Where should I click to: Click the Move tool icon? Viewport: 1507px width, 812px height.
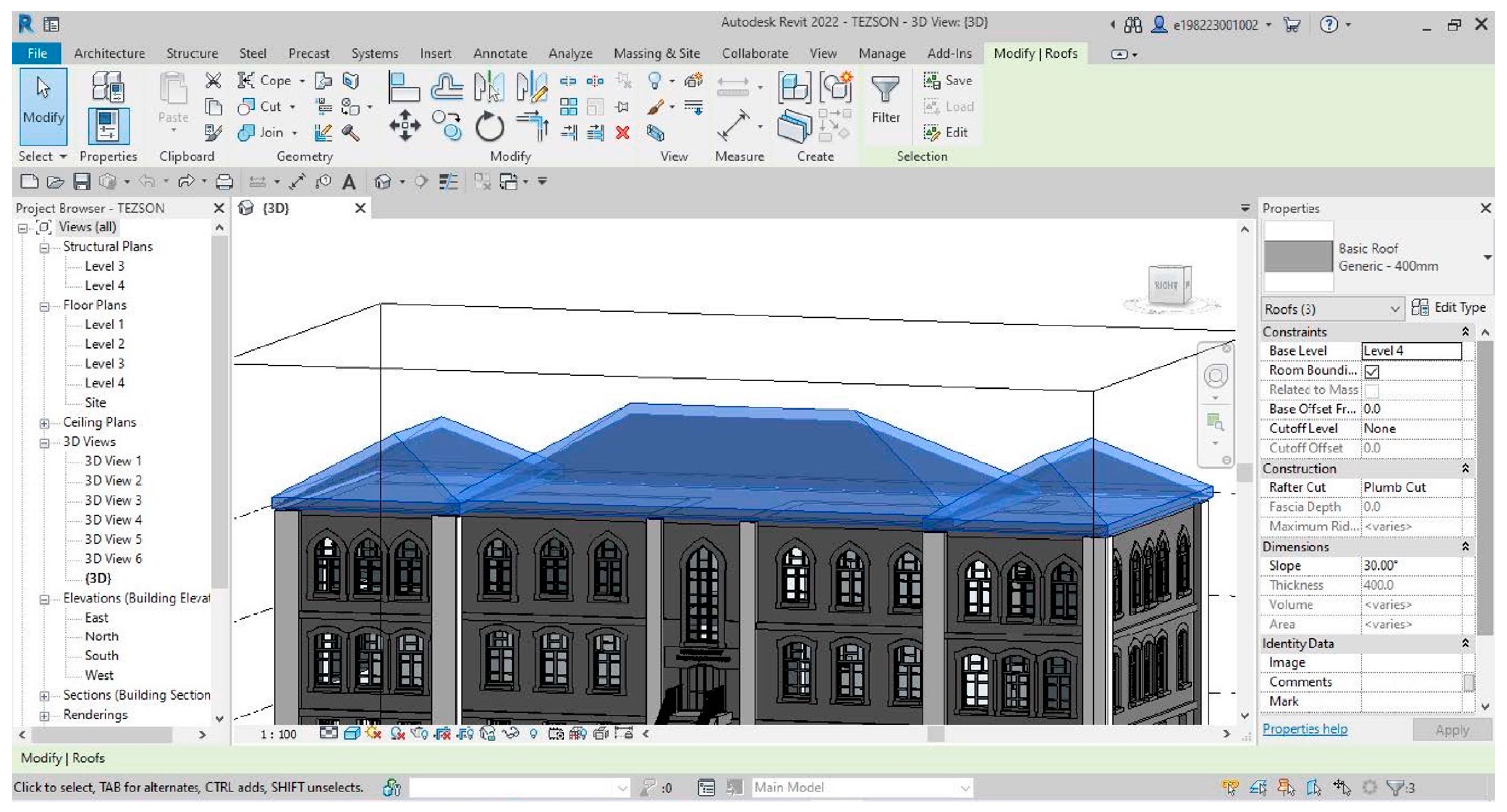405,125
